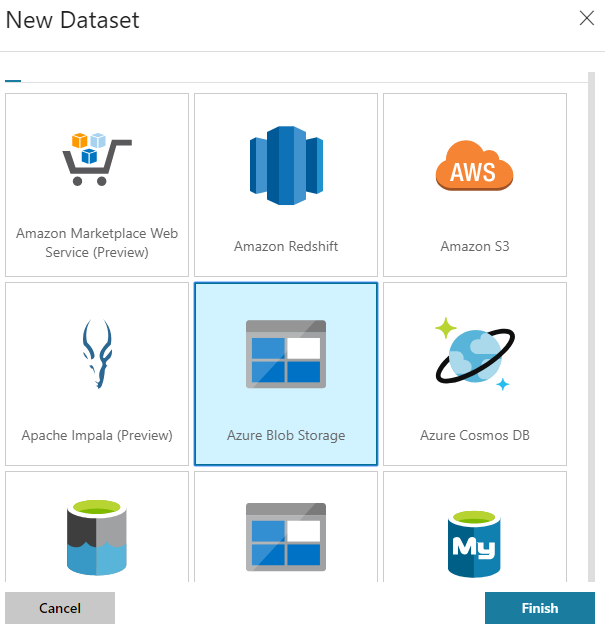Click the Azure Blob Storage label
The height and width of the screenshot is (638, 605).
286,435
